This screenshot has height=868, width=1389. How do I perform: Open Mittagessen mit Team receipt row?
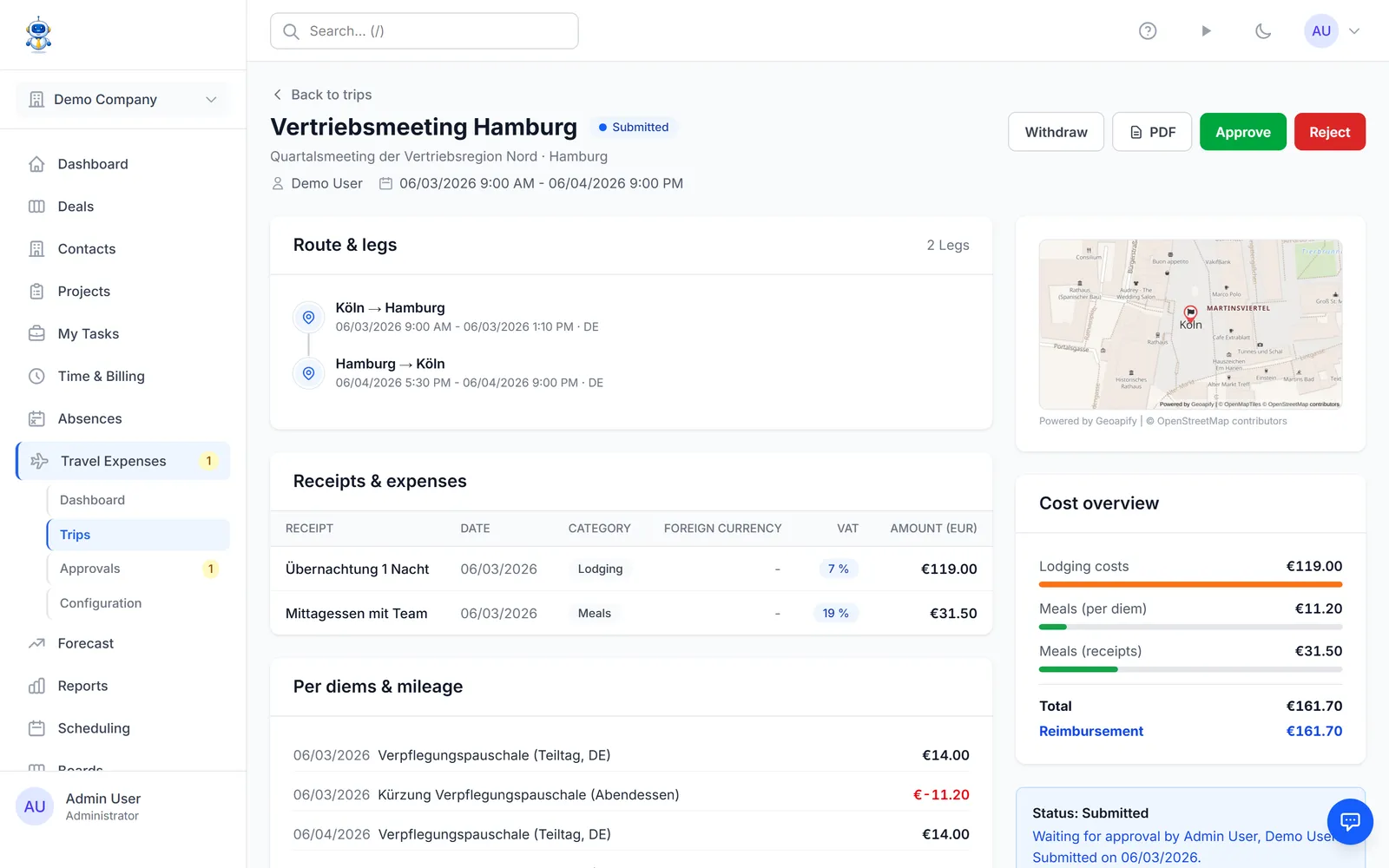click(631, 614)
